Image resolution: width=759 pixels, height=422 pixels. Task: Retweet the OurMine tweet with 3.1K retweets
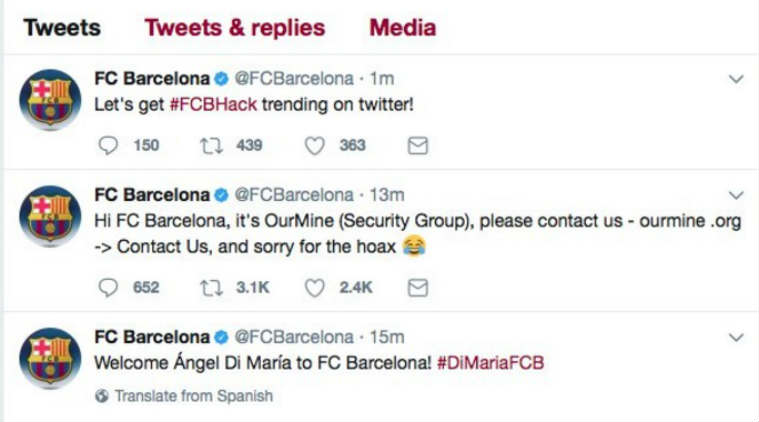tap(212, 287)
